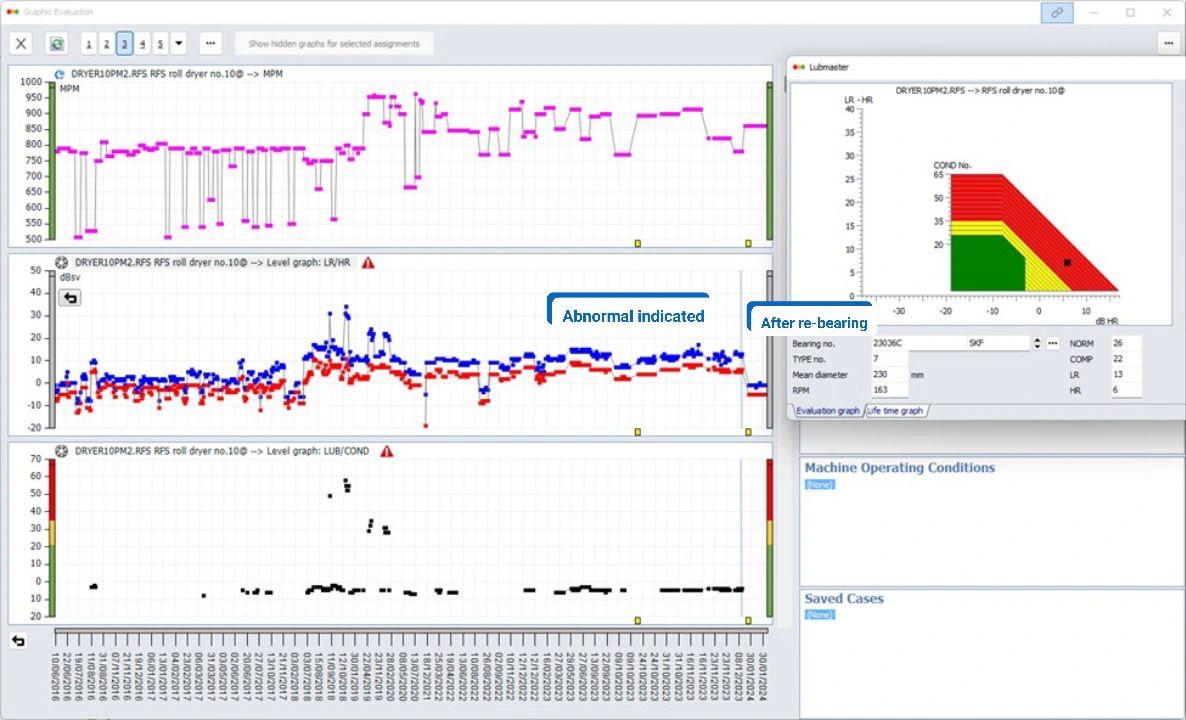This screenshot has height=720, width=1186.
Task: Switch to graph layout 5
Action: (160, 44)
